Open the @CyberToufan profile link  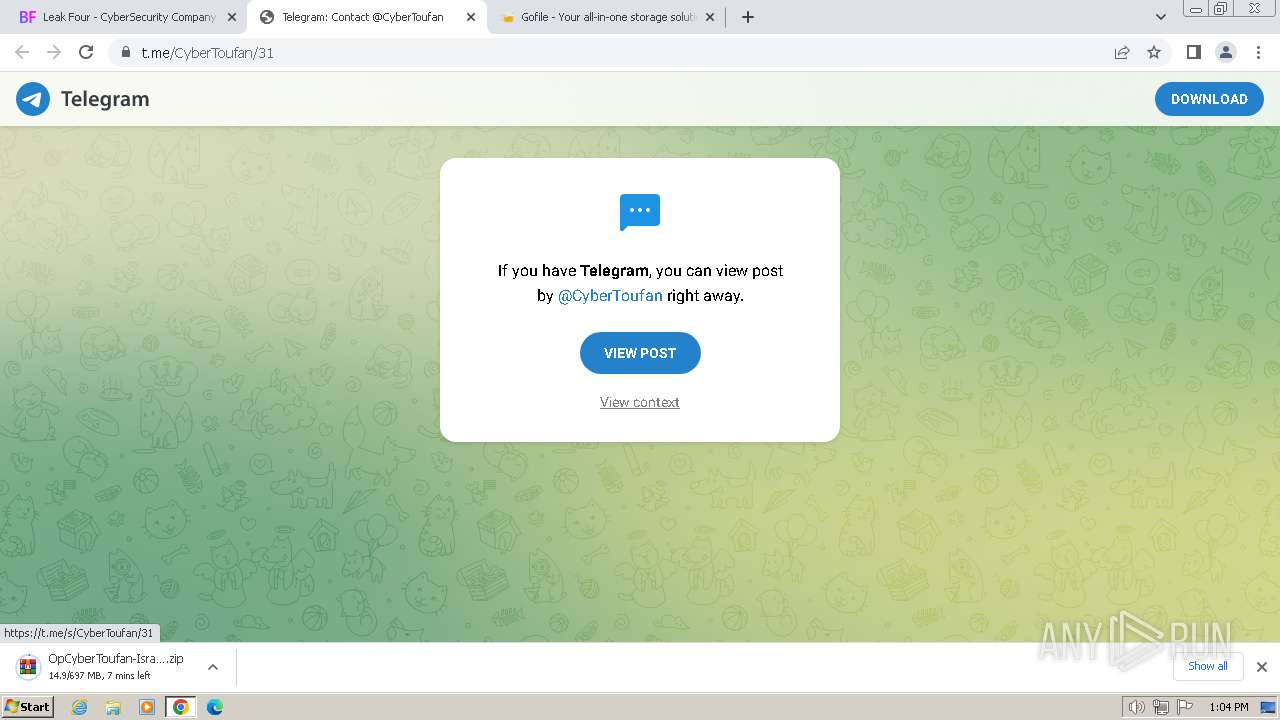pos(610,296)
